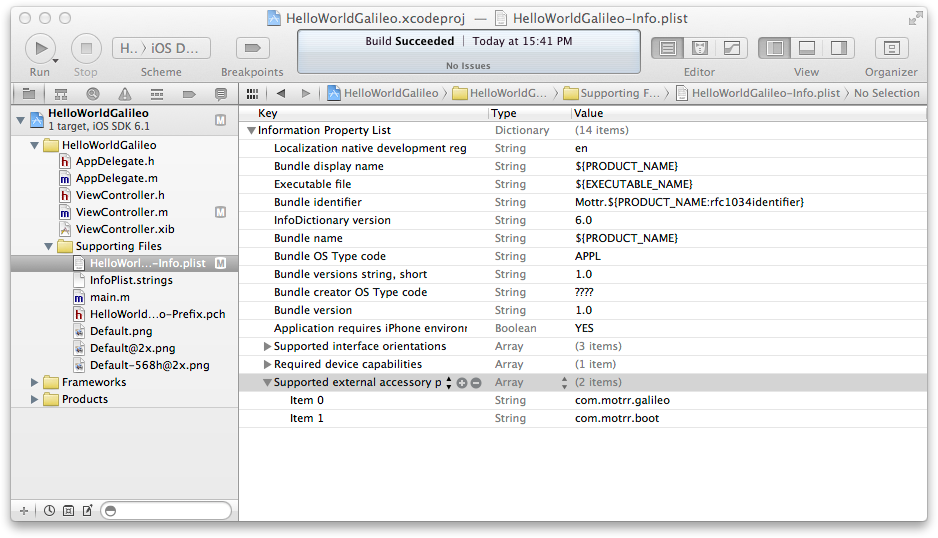This screenshot has height=538, width=938.
Task: Click HelloWorldG... folder in jump bar
Action: pyautogui.click(x=500, y=93)
